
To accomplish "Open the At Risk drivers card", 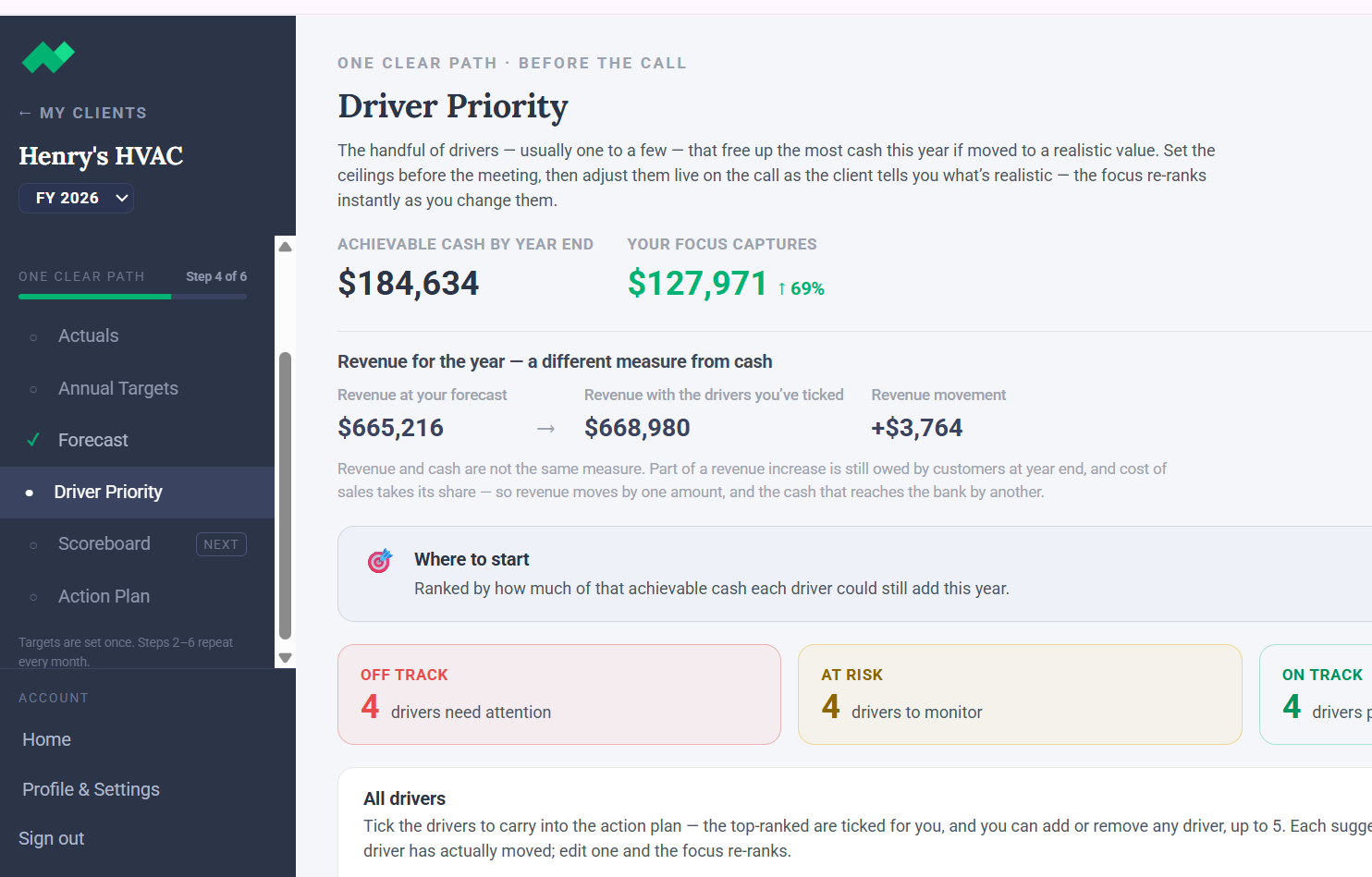I will point(1020,694).
